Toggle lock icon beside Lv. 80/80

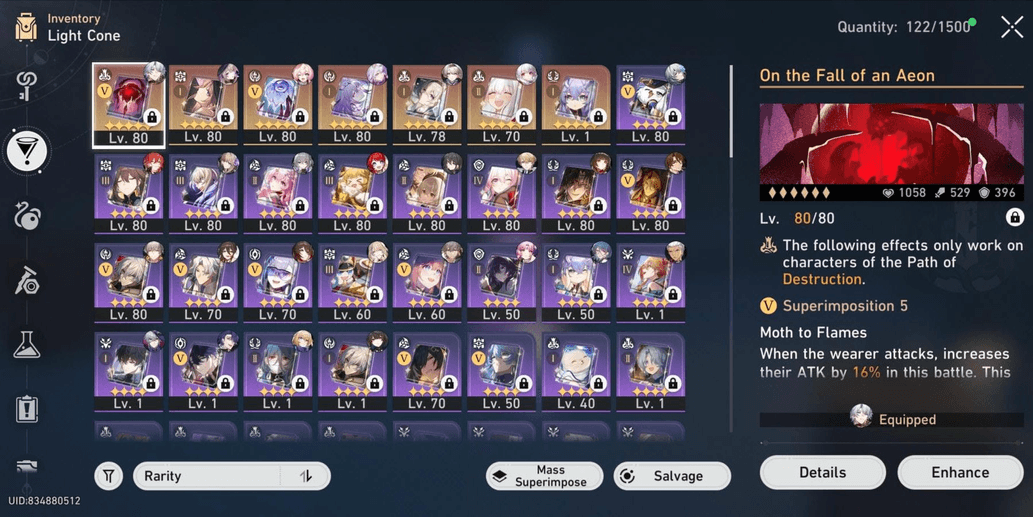click(x=1015, y=217)
